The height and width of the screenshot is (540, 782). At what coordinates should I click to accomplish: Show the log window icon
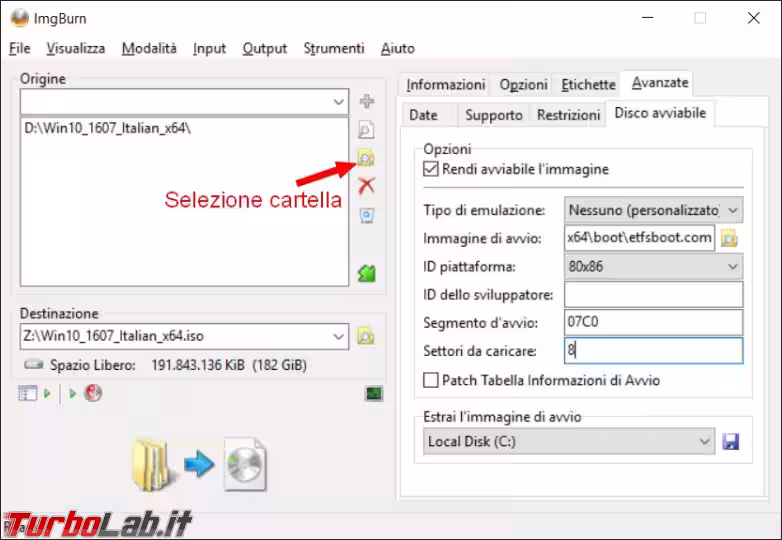point(374,393)
